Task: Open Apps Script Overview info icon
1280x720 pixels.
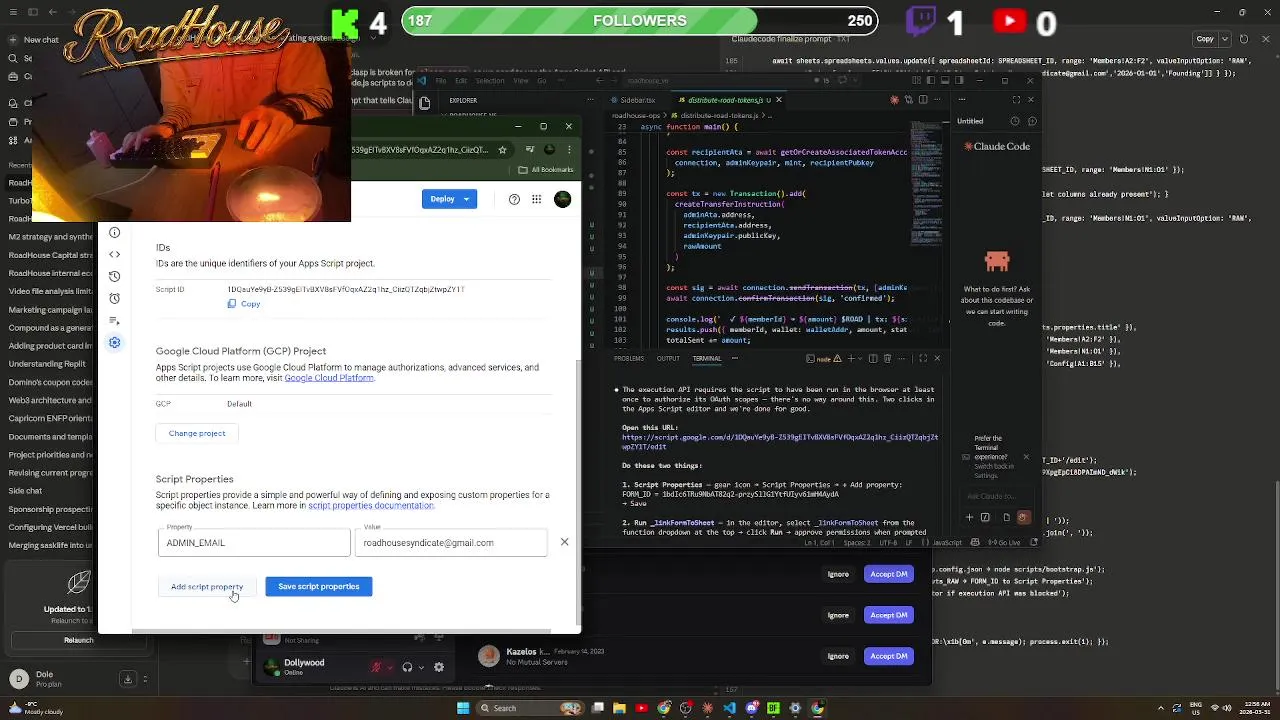Action: 115,232
